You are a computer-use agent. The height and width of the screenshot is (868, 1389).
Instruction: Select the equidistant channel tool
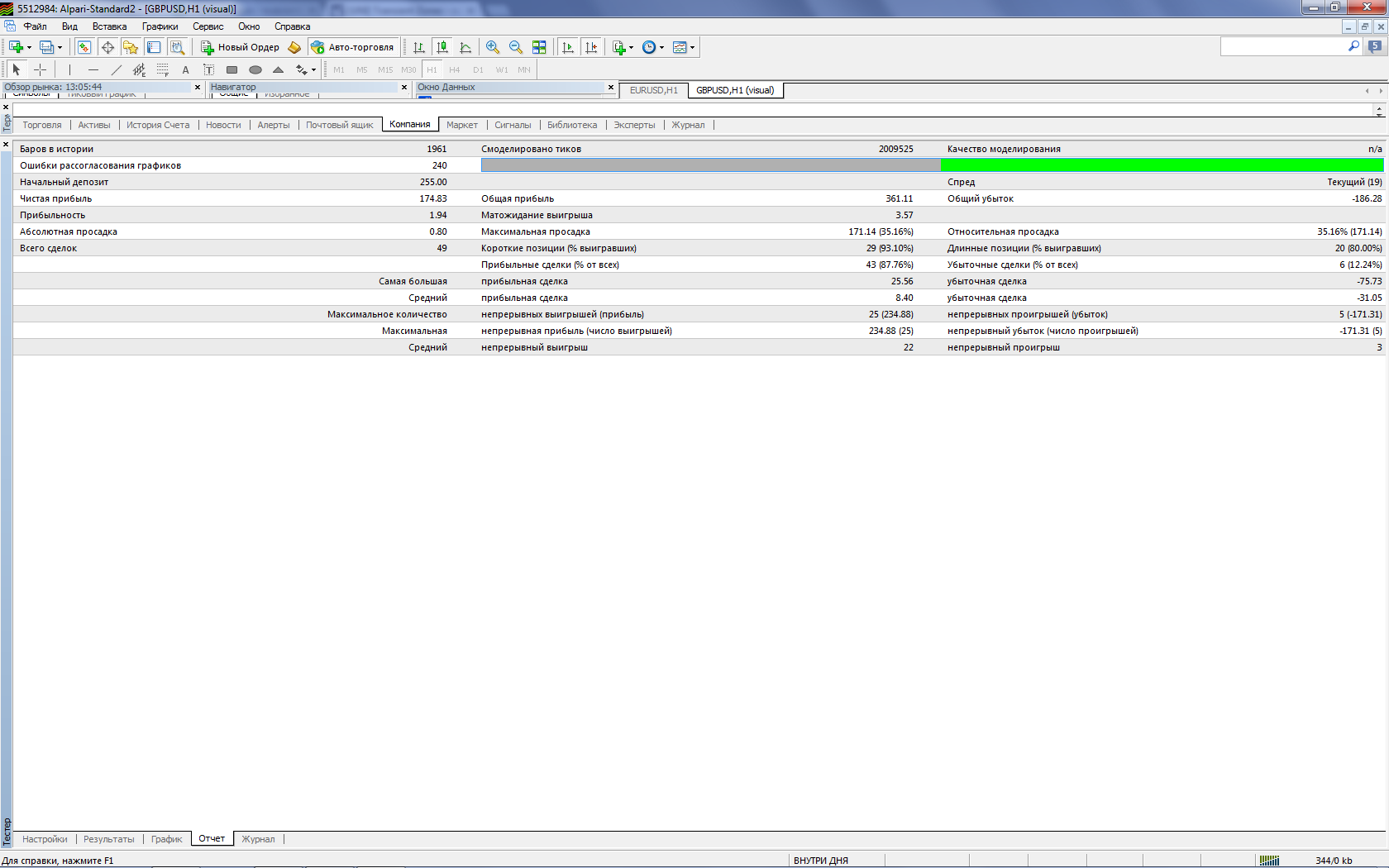point(140,69)
